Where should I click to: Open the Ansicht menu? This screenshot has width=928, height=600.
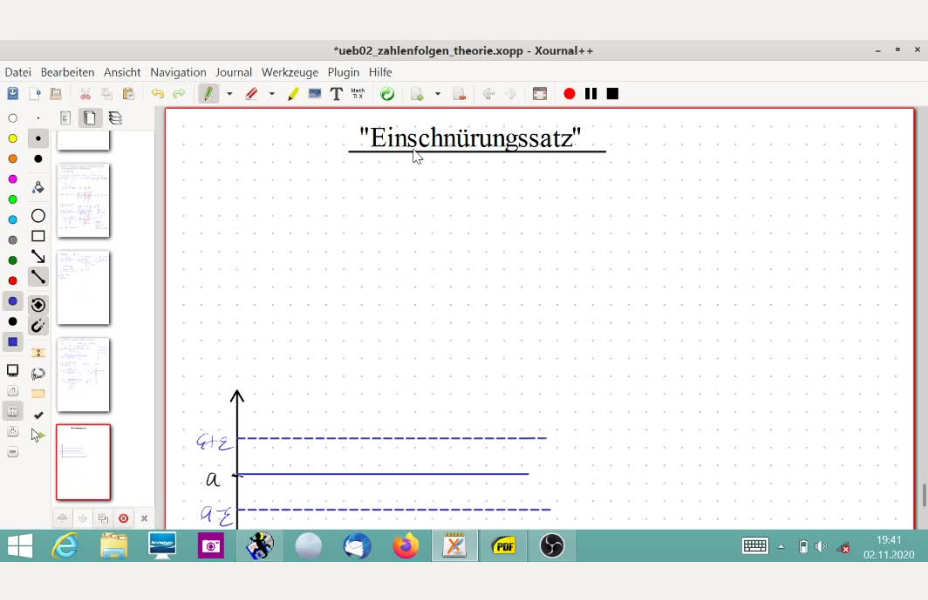122,72
